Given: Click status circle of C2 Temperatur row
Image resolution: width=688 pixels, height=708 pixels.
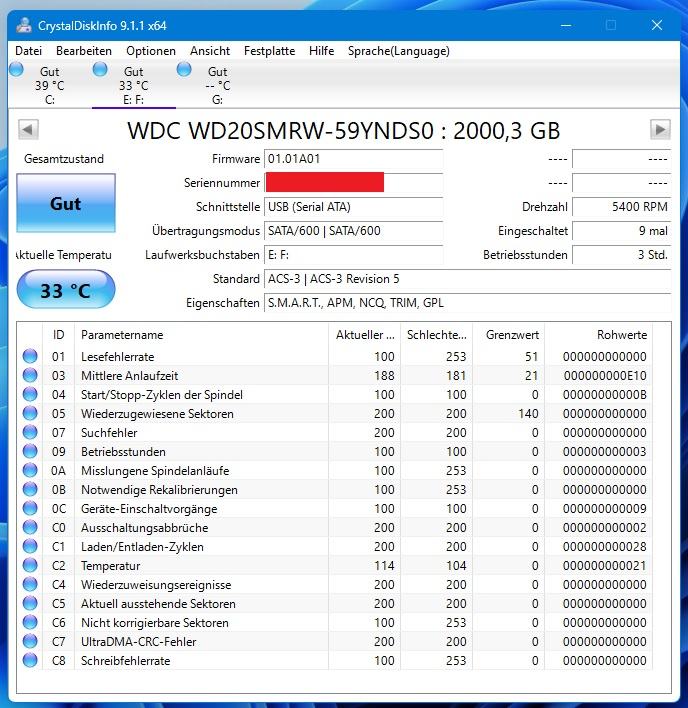Looking at the screenshot, I should [30, 565].
